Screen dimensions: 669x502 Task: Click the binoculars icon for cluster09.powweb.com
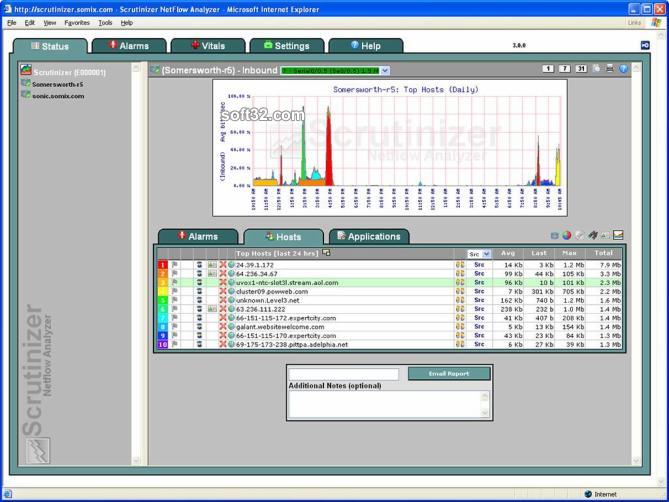pos(199,291)
